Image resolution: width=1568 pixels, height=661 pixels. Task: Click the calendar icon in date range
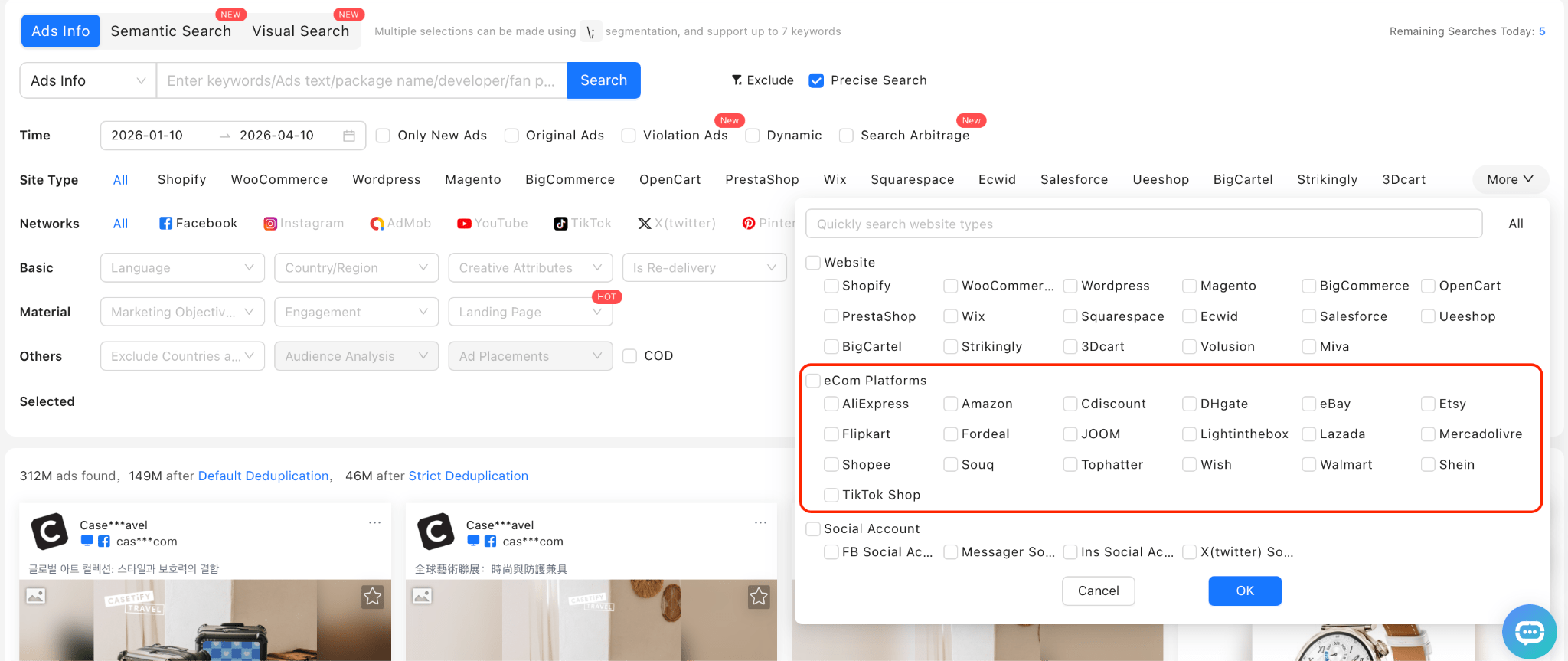coord(349,136)
